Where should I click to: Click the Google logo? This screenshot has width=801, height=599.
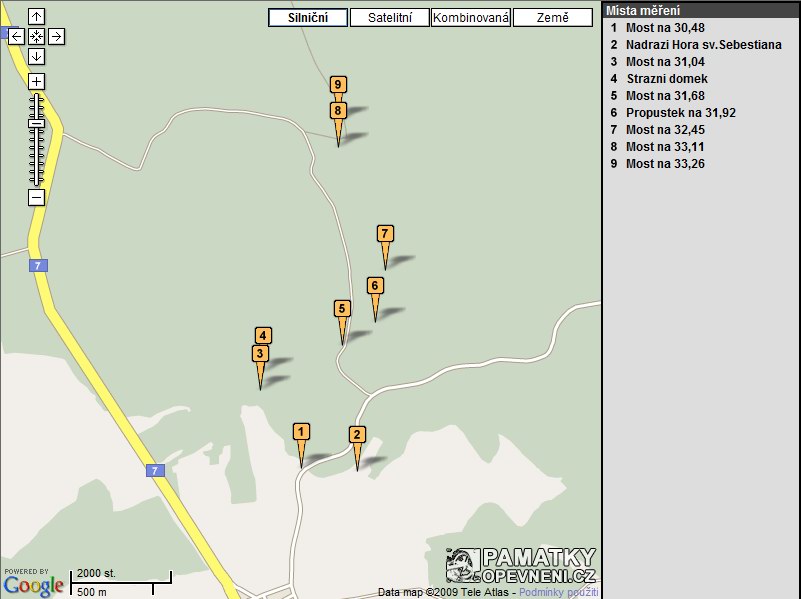click(x=33, y=585)
